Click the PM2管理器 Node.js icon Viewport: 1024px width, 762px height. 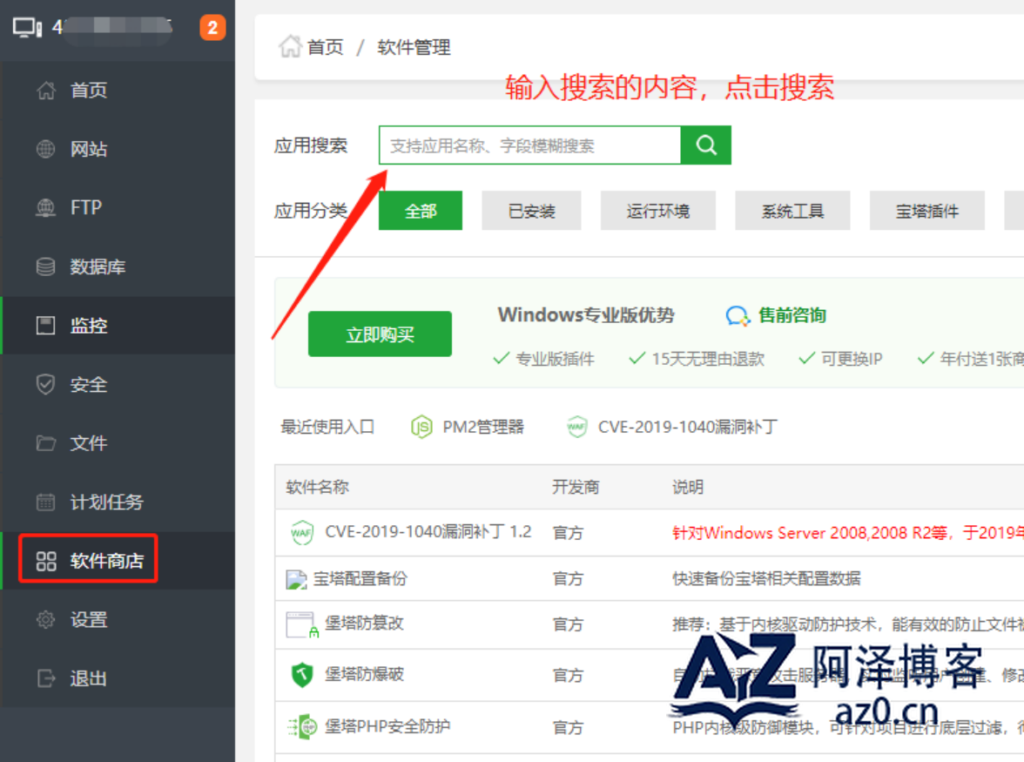(421, 427)
